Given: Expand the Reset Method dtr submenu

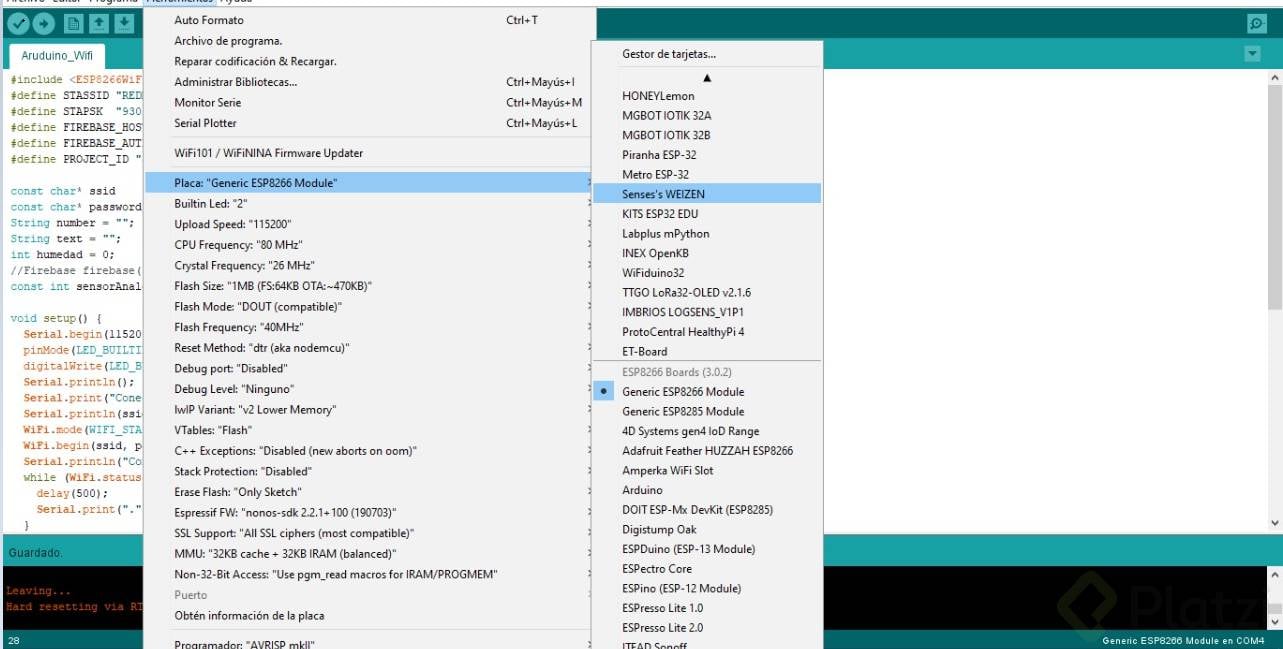Looking at the screenshot, I should tap(370, 347).
